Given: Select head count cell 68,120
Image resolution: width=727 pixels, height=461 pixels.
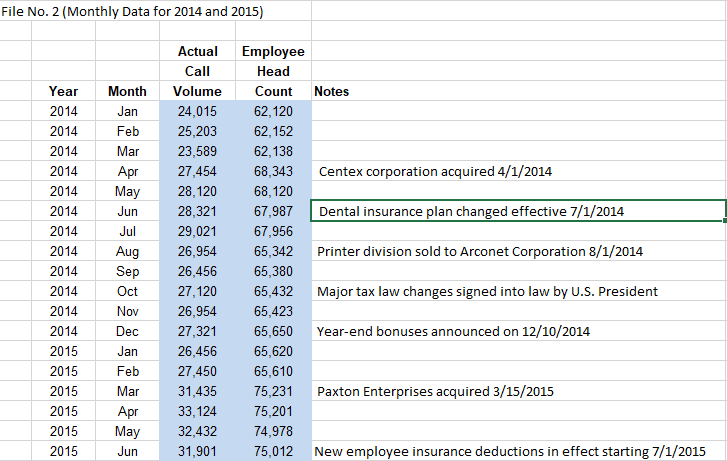Looking at the screenshot, I should [x=273, y=191].
